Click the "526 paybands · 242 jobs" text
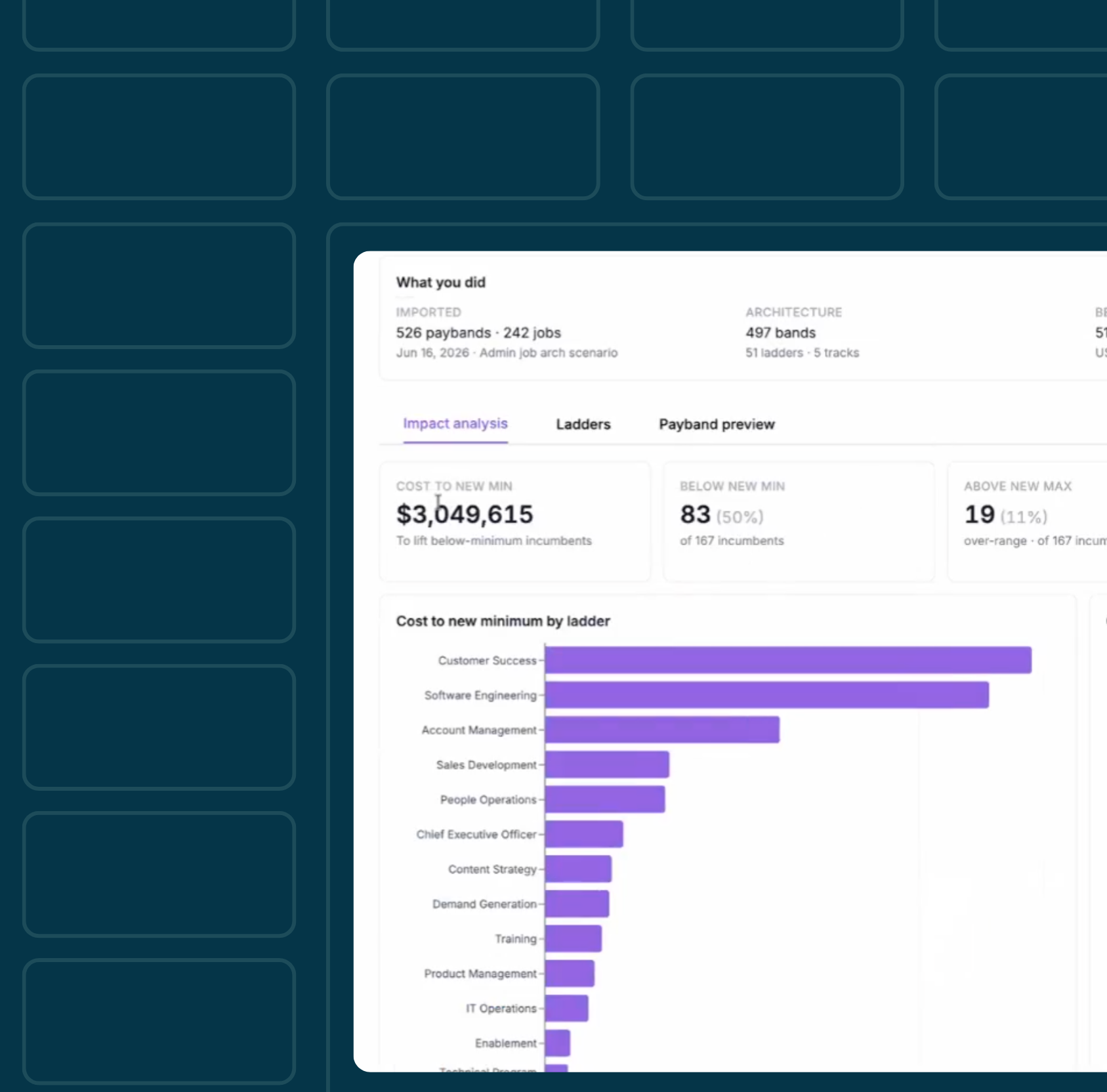1107x1092 pixels. (x=478, y=333)
